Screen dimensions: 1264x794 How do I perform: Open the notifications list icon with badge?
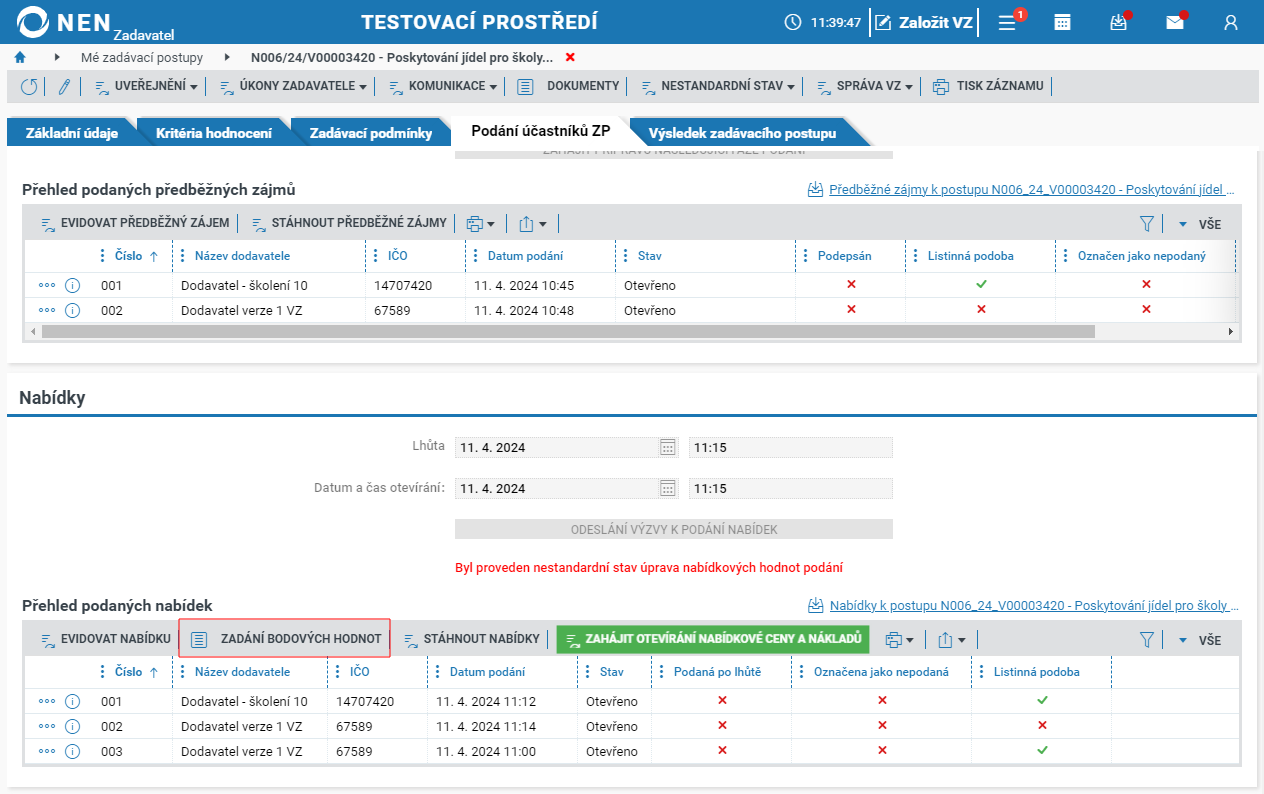(1009, 22)
